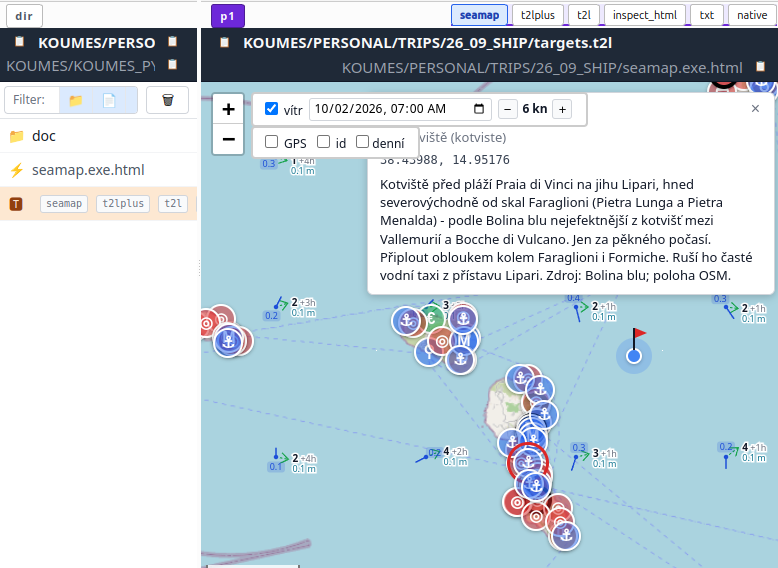Viewport: 778px width, 568px height.
Task: Click clipboard icon before KOUMES/PERSO title
Action: (x=19, y=42)
